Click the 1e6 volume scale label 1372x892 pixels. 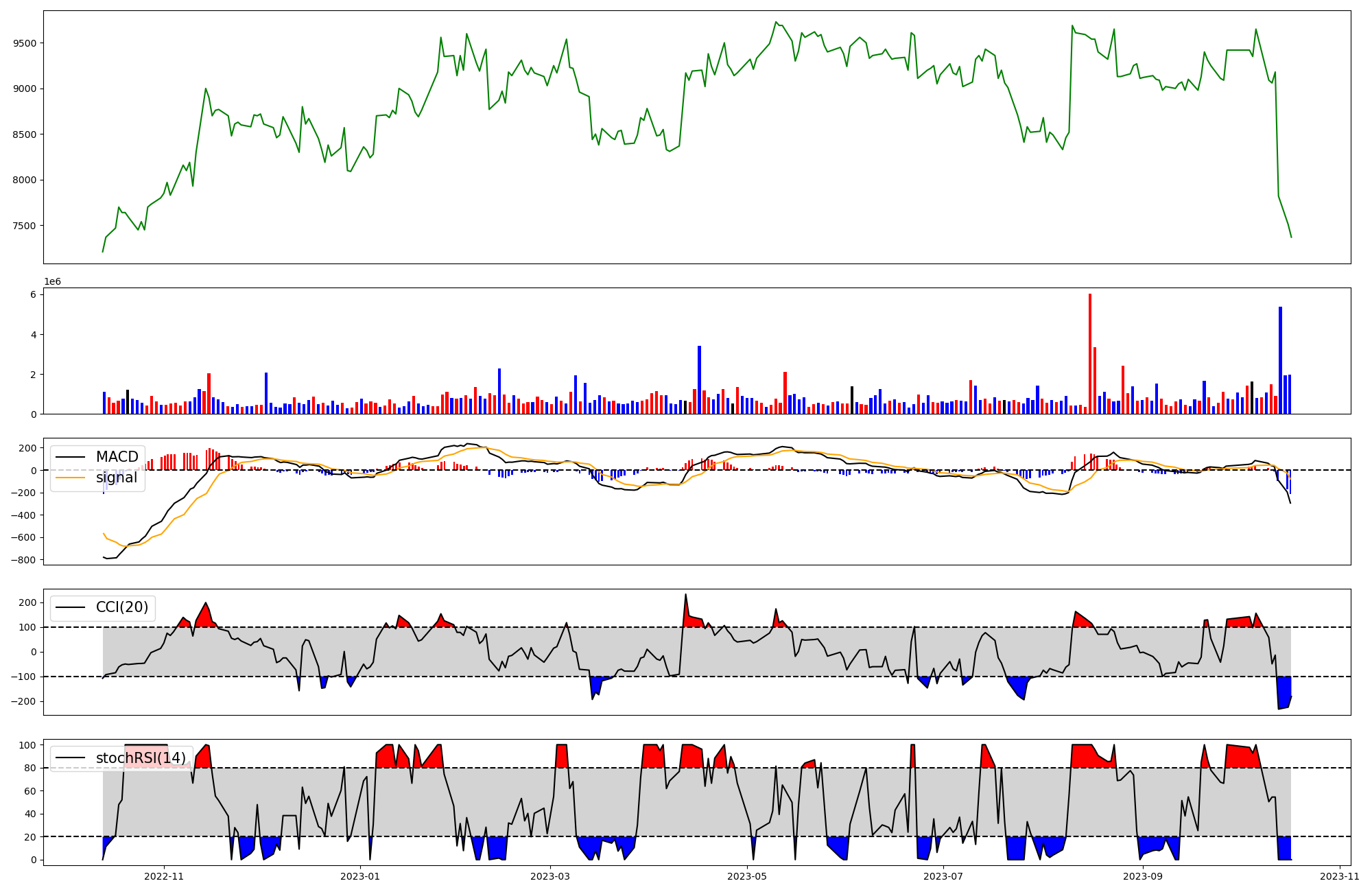[52, 282]
